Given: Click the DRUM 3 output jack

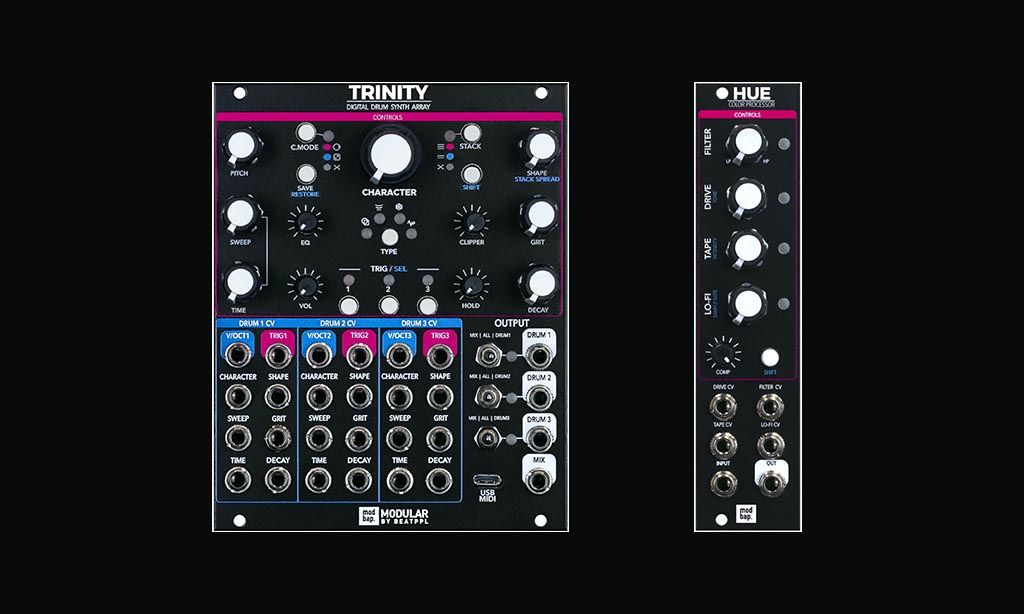Looking at the screenshot, I should click(x=539, y=439).
